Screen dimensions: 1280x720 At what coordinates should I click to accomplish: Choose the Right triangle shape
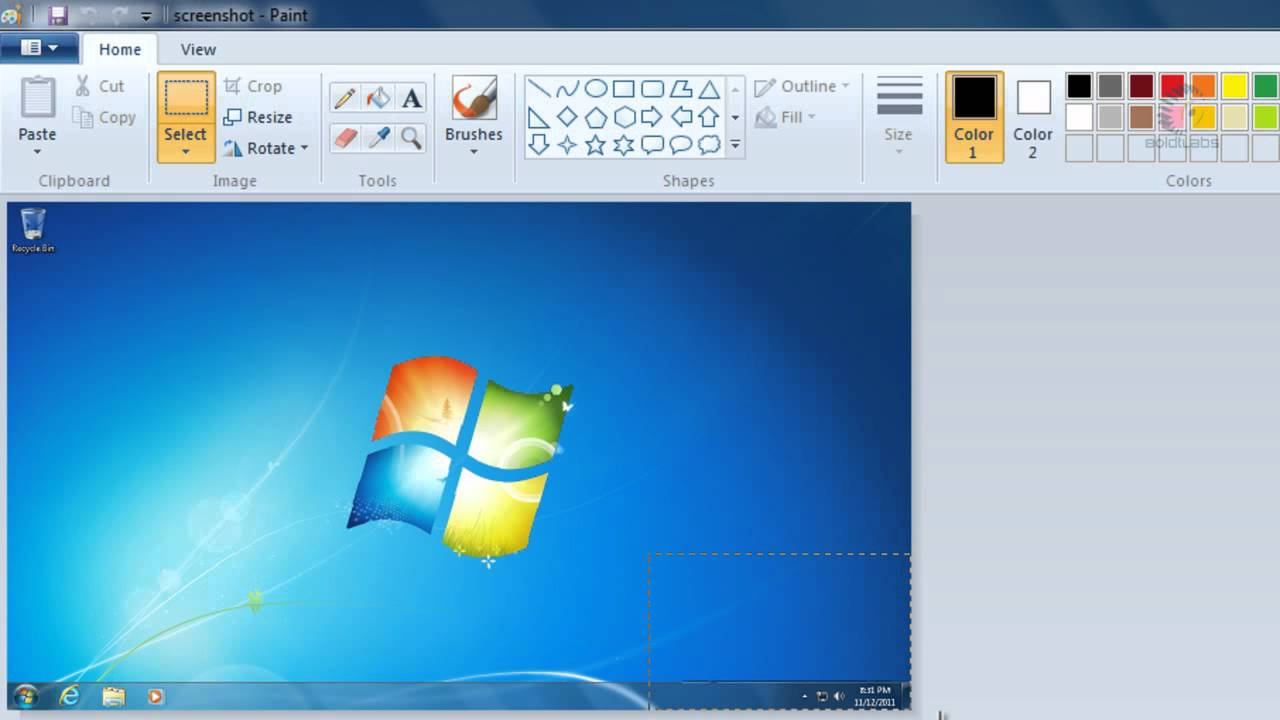pos(538,117)
